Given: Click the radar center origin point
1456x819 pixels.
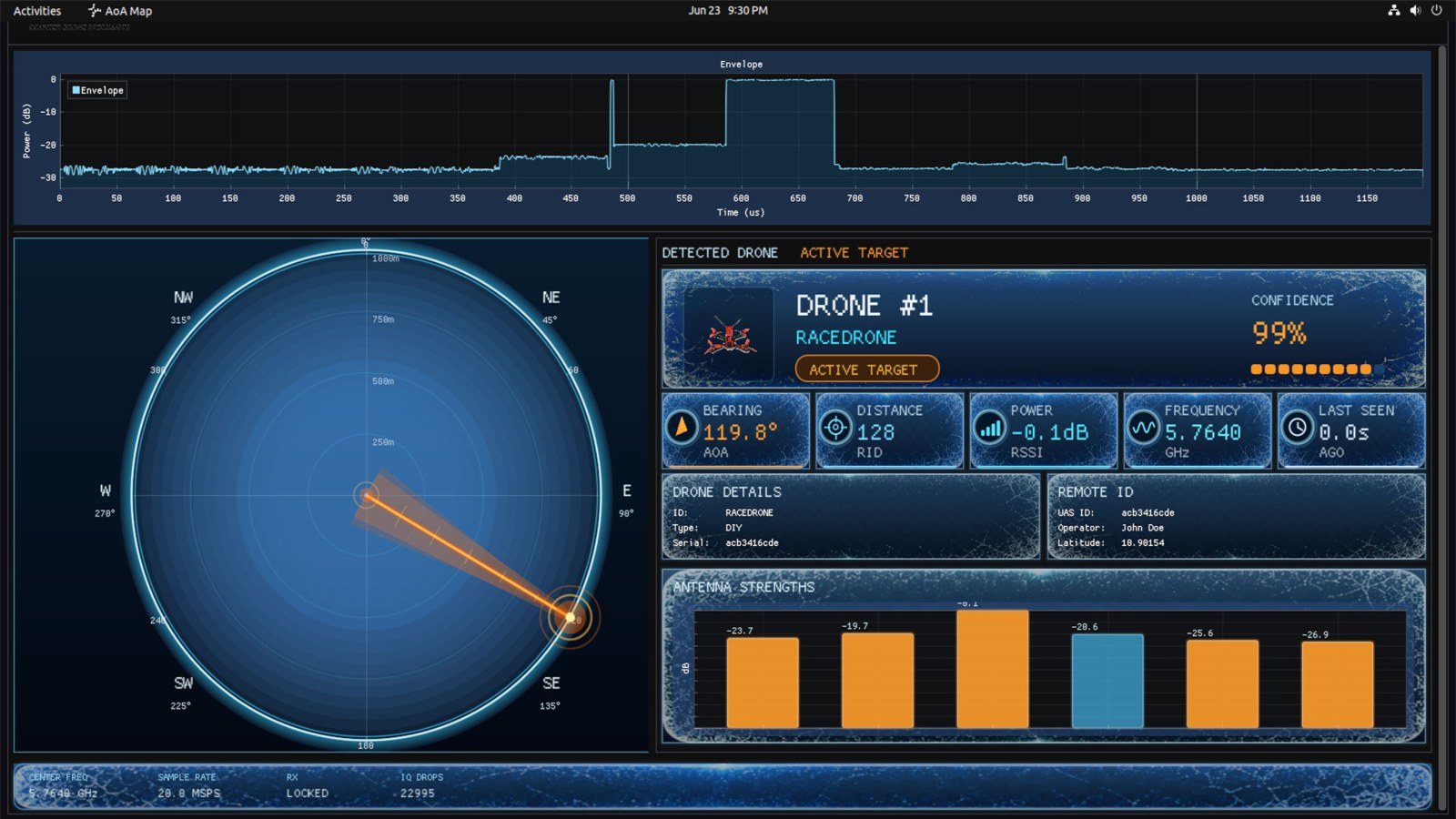Looking at the screenshot, I should tap(367, 495).
